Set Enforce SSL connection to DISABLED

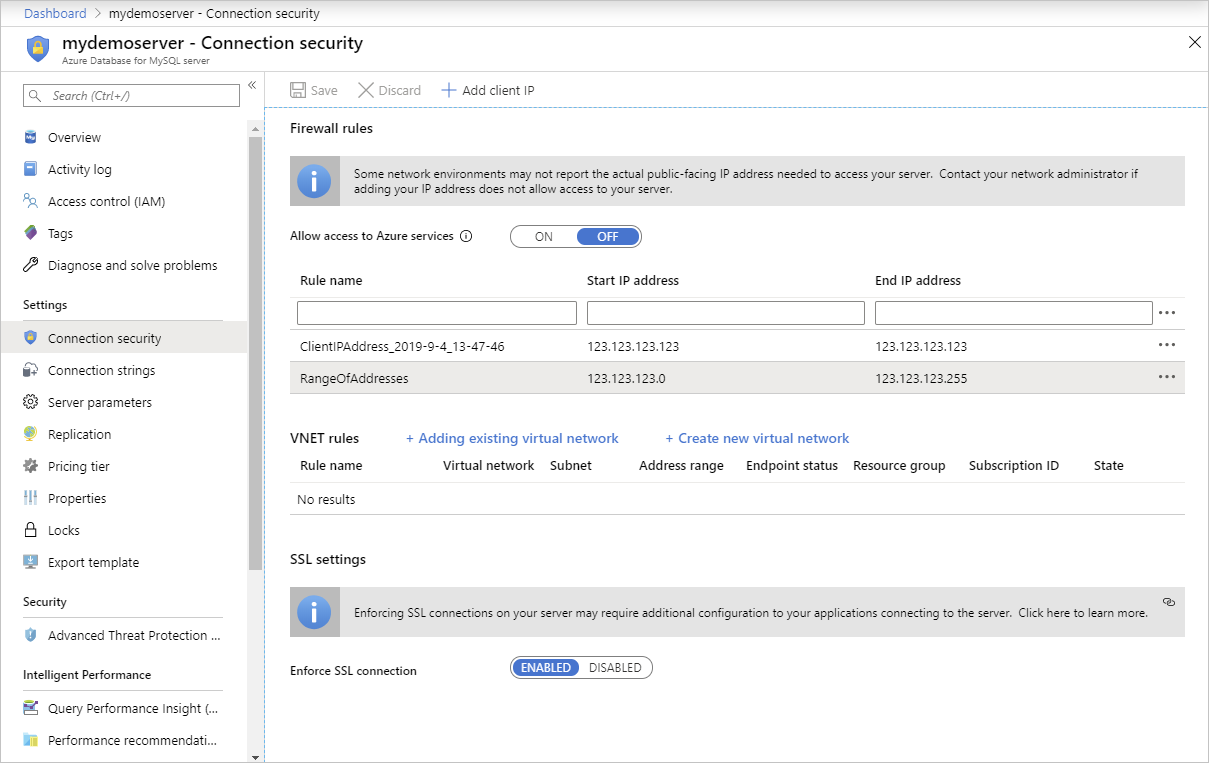point(615,668)
